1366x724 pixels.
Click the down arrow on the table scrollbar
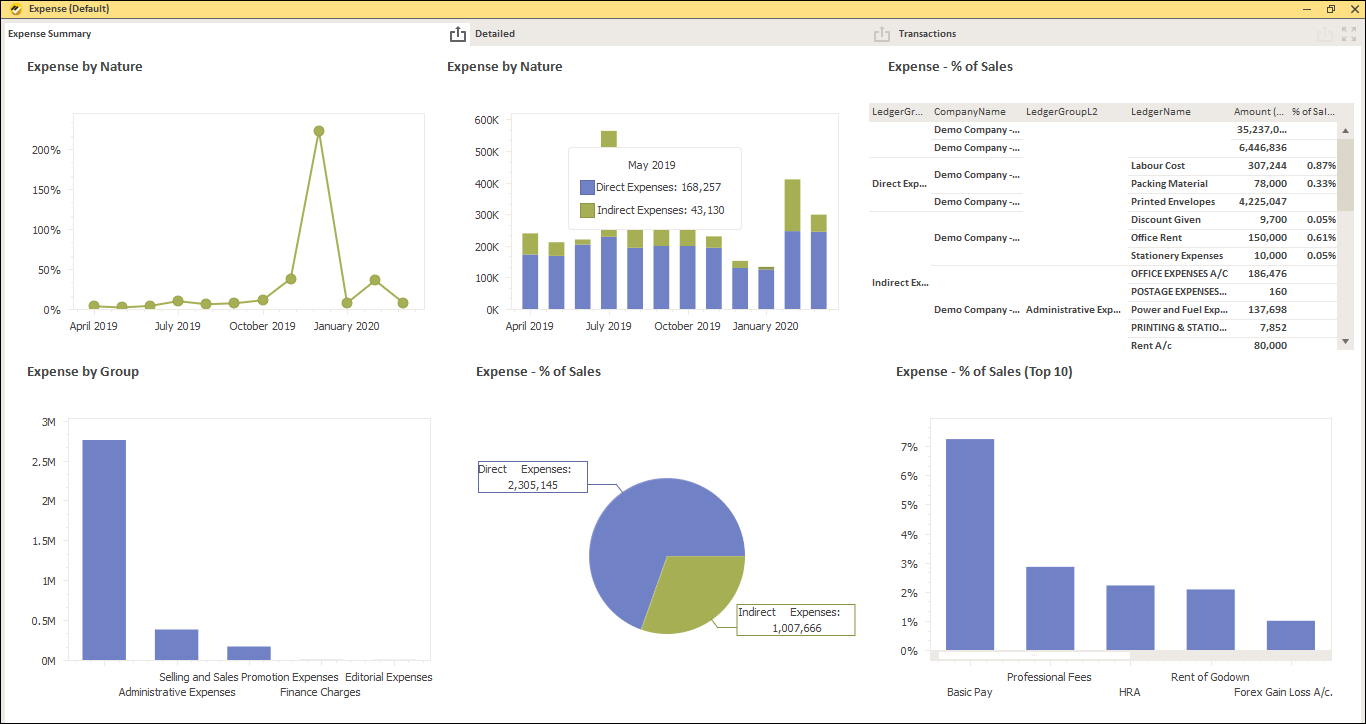point(1344,340)
